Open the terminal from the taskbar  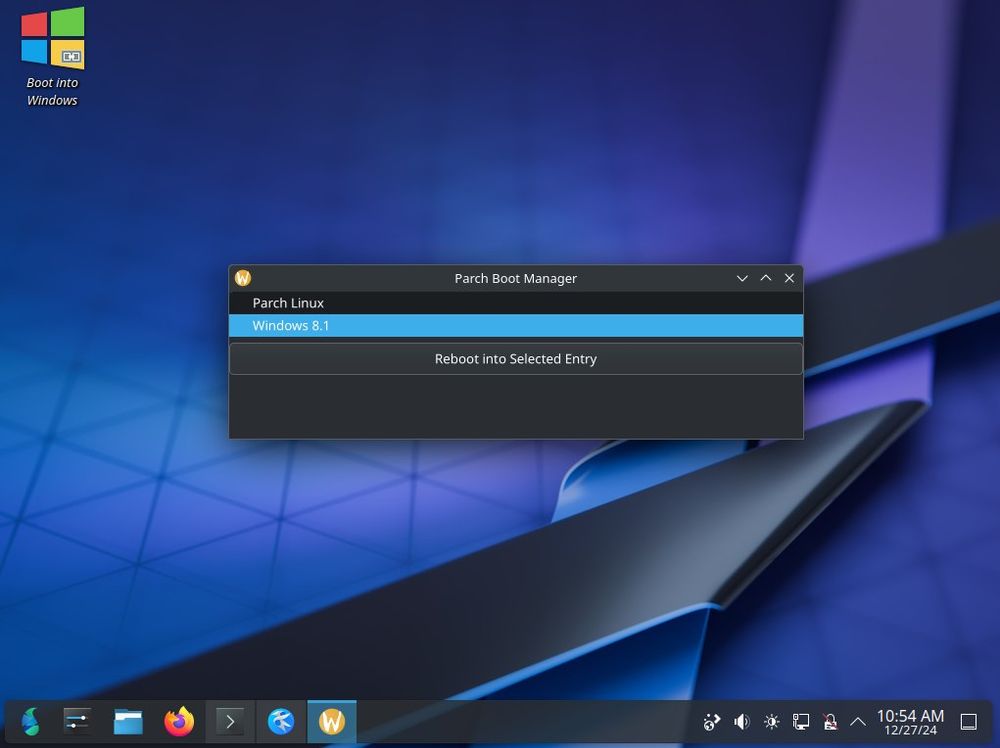[x=230, y=722]
